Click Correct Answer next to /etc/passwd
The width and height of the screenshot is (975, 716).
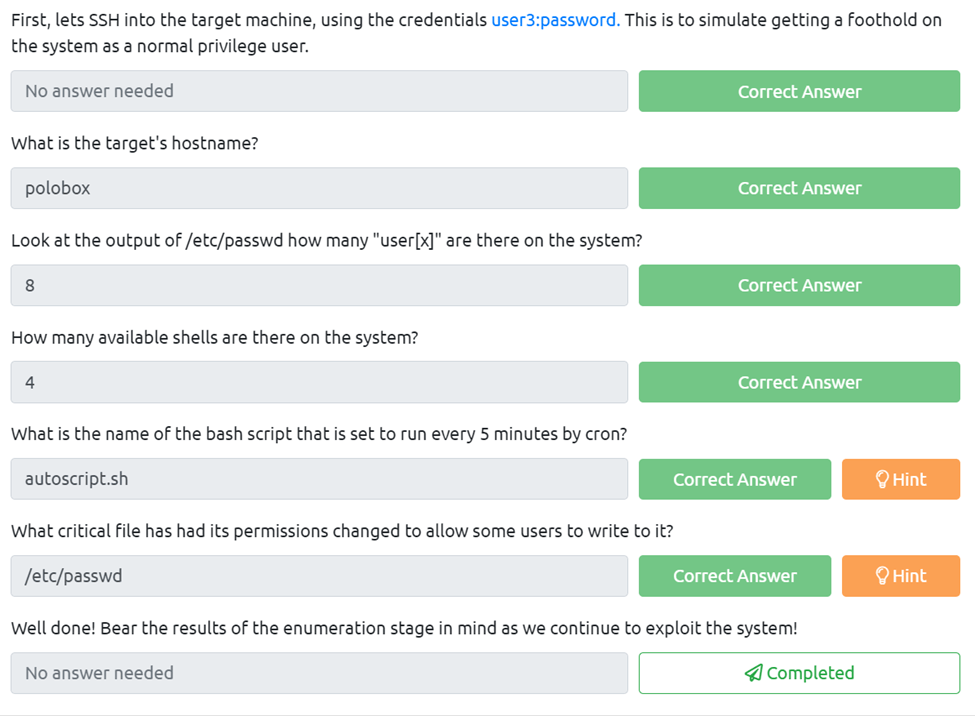coord(734,576)
